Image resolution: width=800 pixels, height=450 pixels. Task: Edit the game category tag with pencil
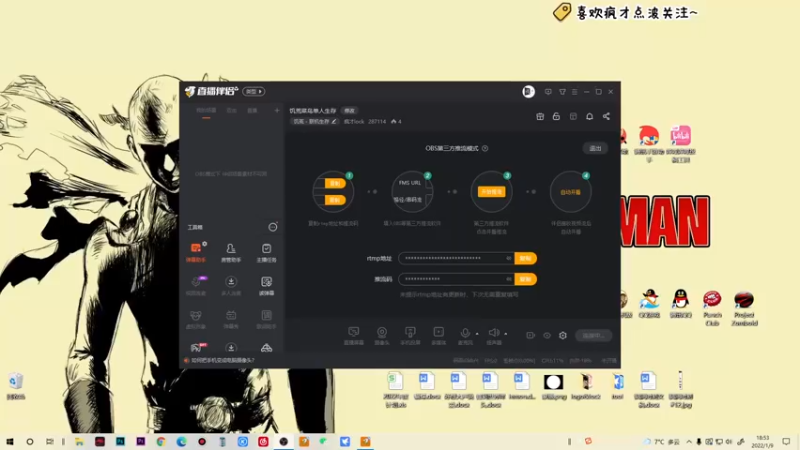tap(314, 121)
